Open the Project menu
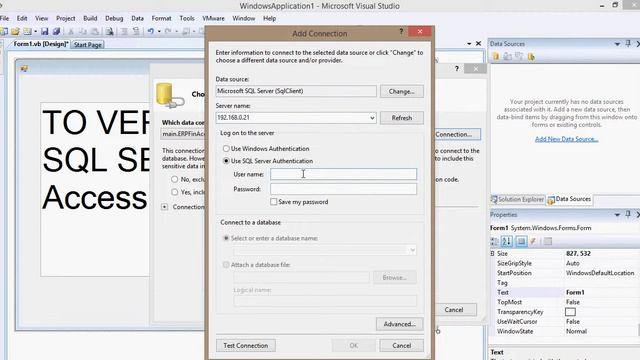The height and width of the screenshot is (360, 640). click(65, 18)
